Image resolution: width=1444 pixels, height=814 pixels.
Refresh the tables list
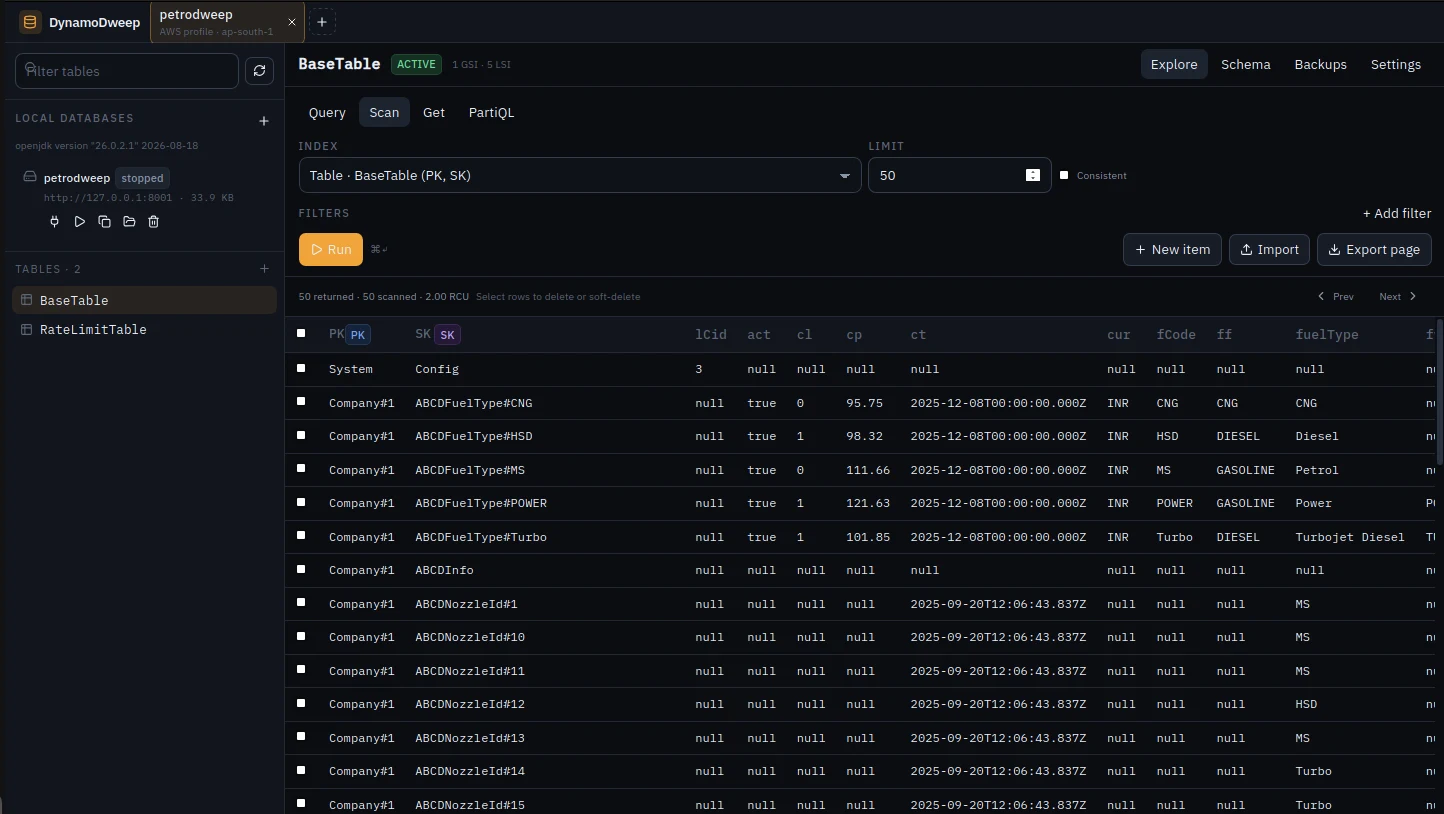(259, 71)
